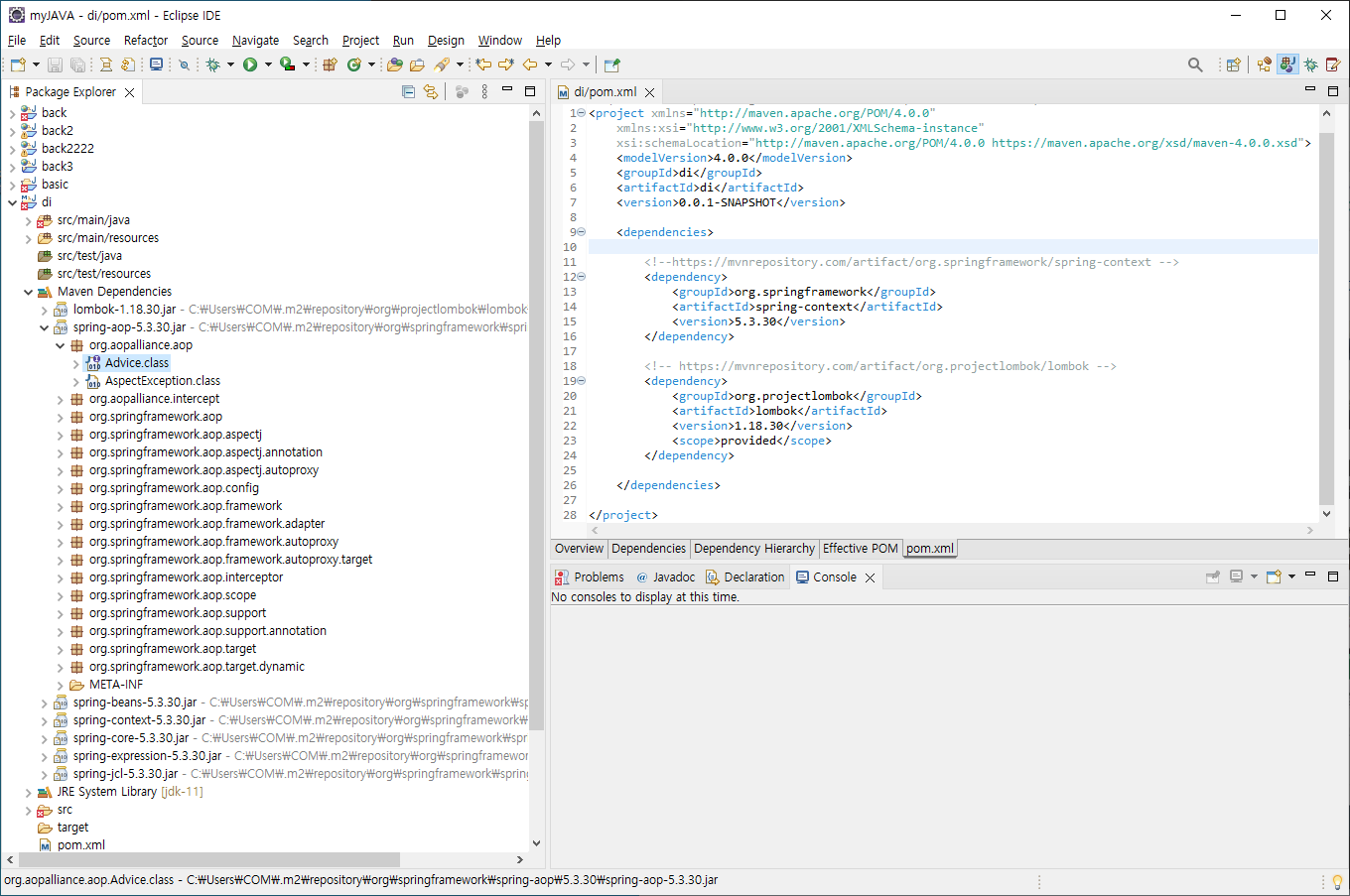Image resolution: width=1350 pixels, height=896 pixels.
Task: Toggle the Pin Editor icon
Action: point(611,64)
